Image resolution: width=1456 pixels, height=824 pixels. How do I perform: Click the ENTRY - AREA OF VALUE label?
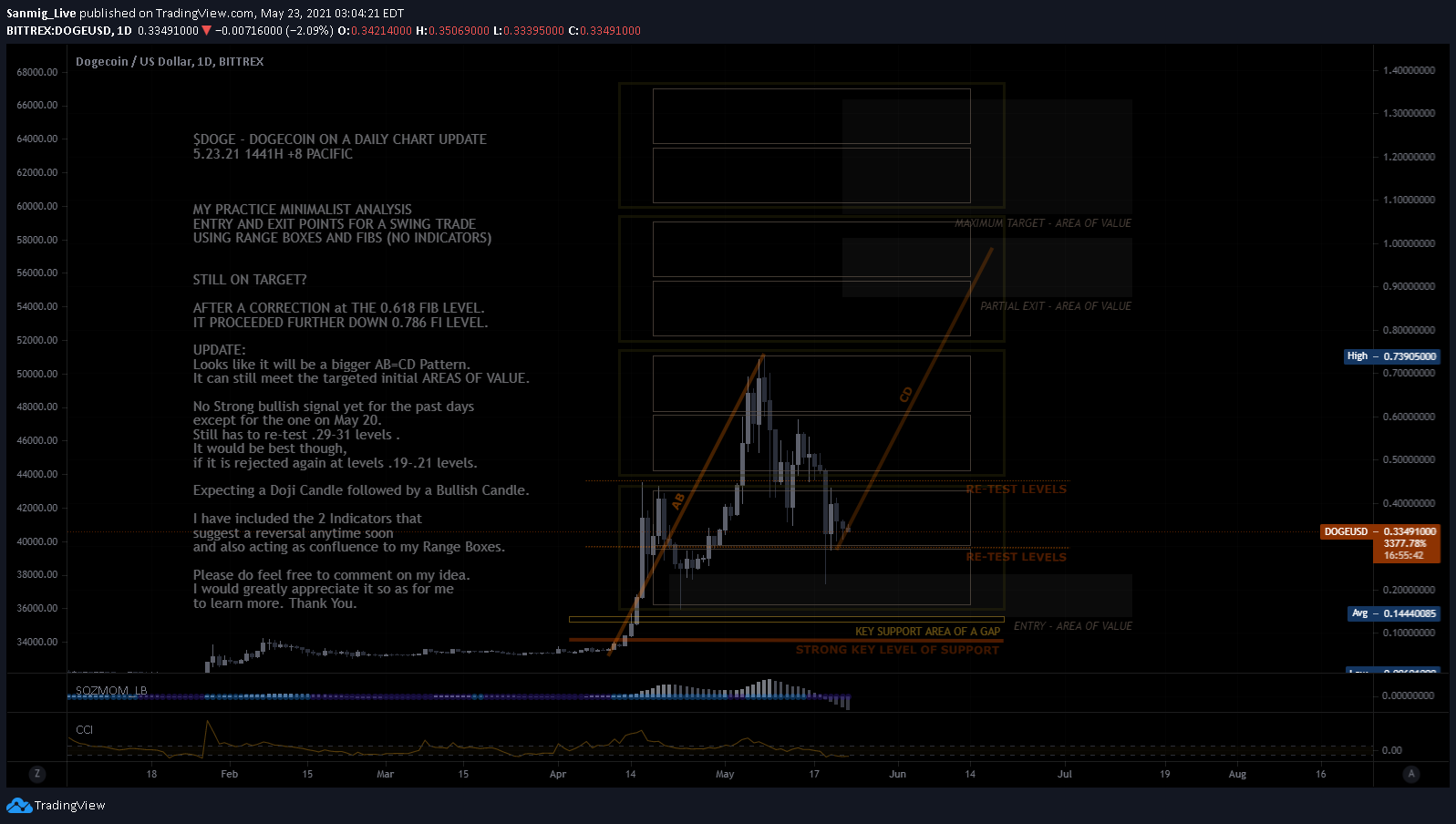click(1073, 626)
